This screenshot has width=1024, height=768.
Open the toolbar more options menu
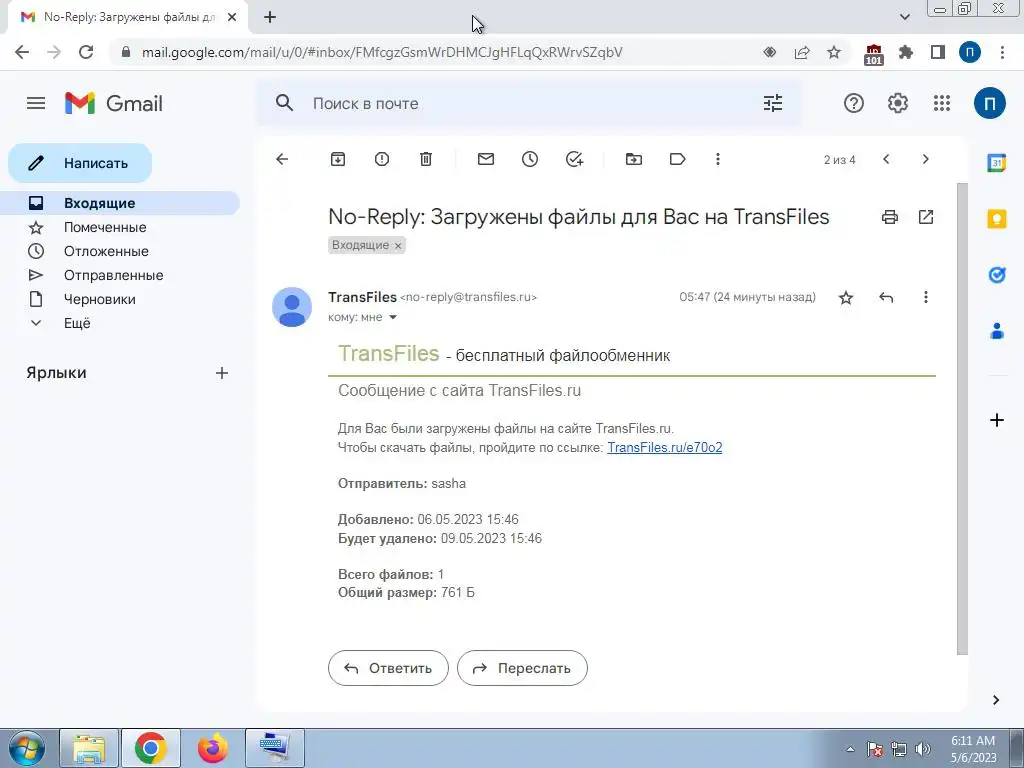click(718, 159)
